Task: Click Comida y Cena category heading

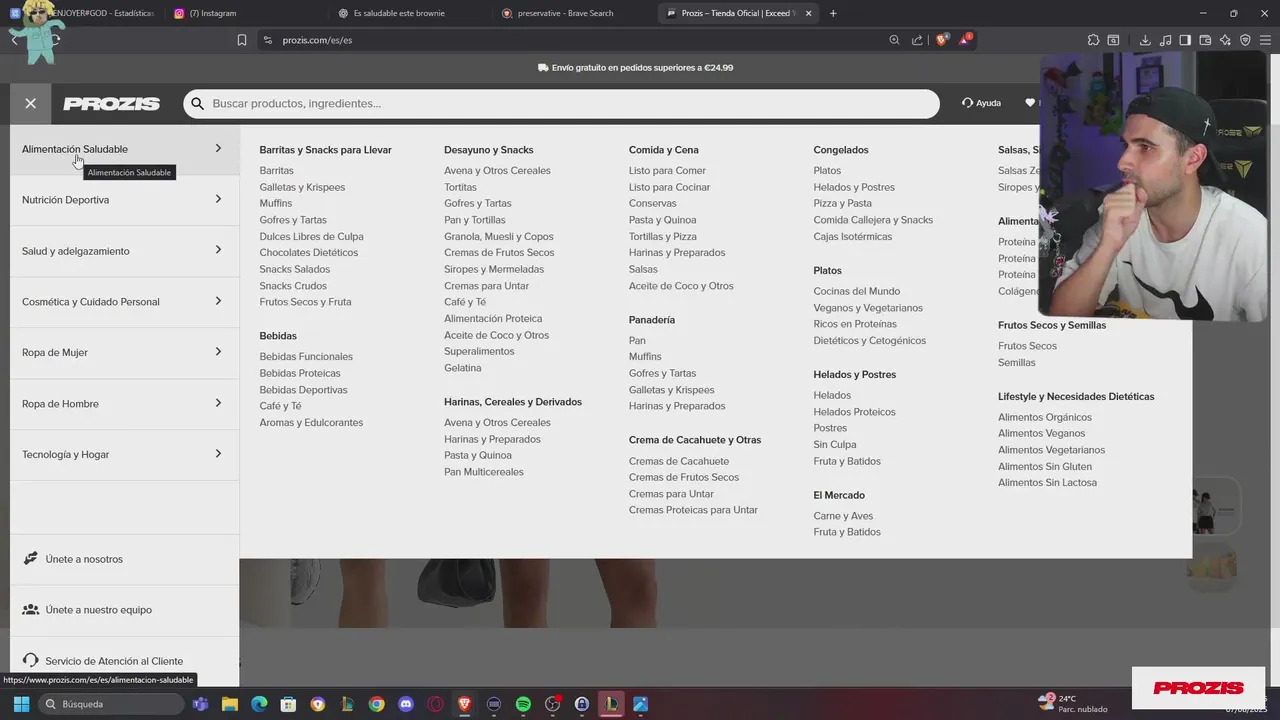Action: [663, 150]
